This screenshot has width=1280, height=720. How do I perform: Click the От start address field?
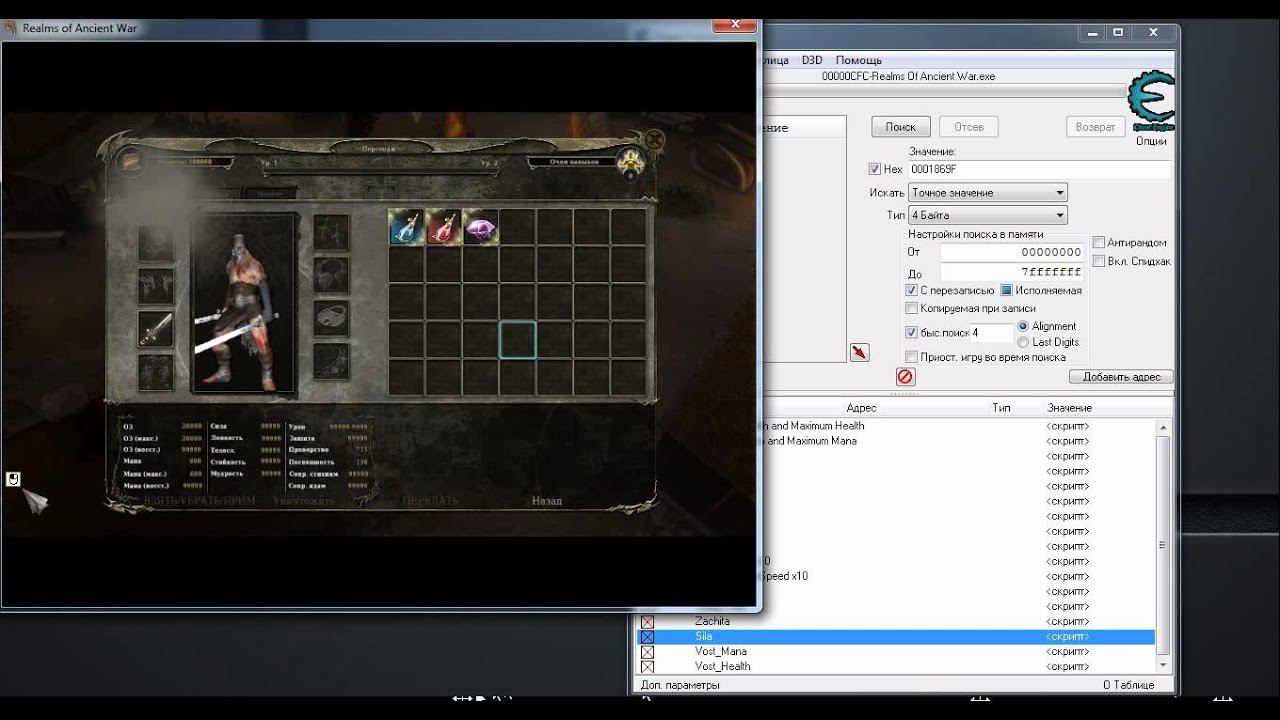[x=1012, y=252]
